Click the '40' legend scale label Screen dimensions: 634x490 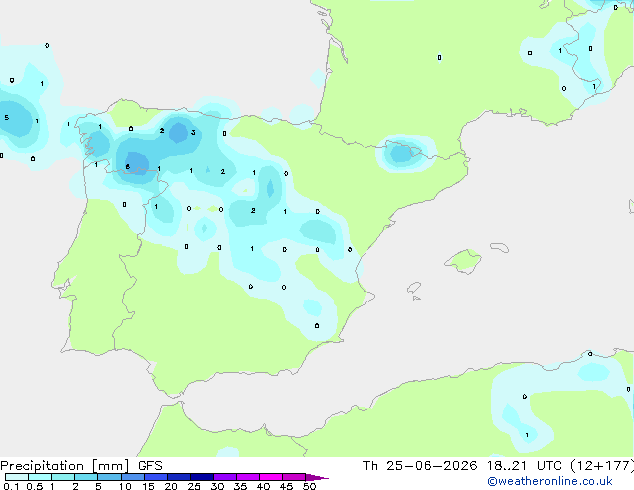pos(263,486)
